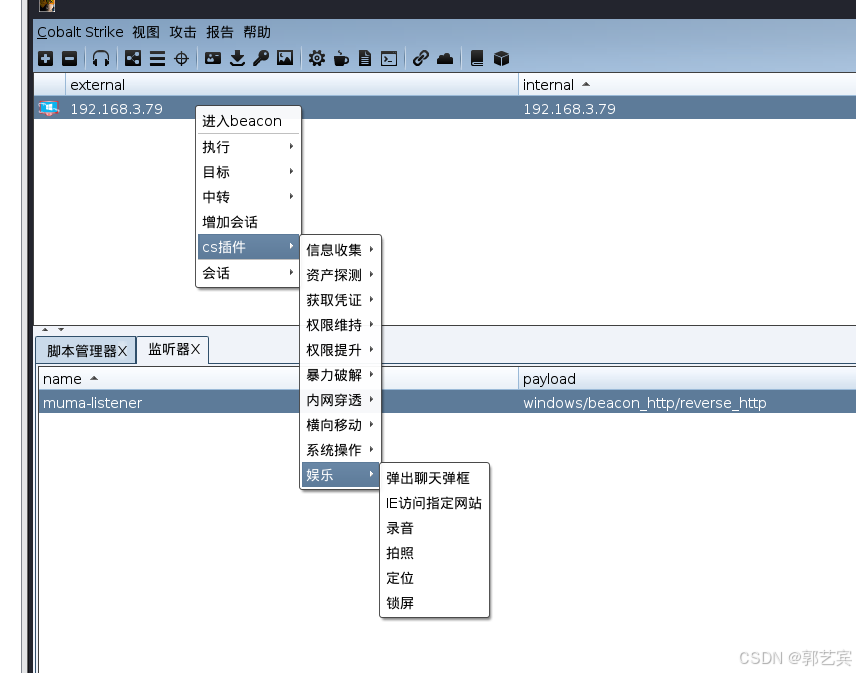Expand the cs插件 submenu
The width and height of the screenshot is (856, 673).
[248, 247]
